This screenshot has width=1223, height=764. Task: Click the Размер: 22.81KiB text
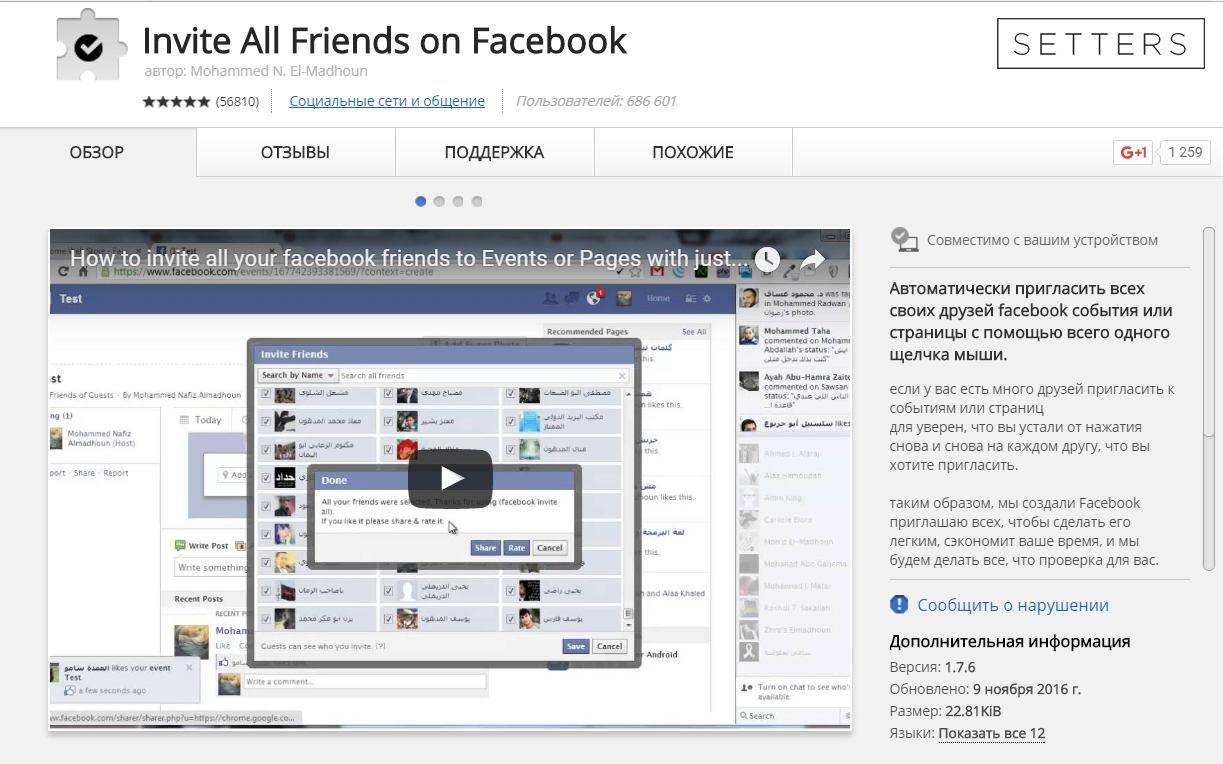tap(945, 711)
